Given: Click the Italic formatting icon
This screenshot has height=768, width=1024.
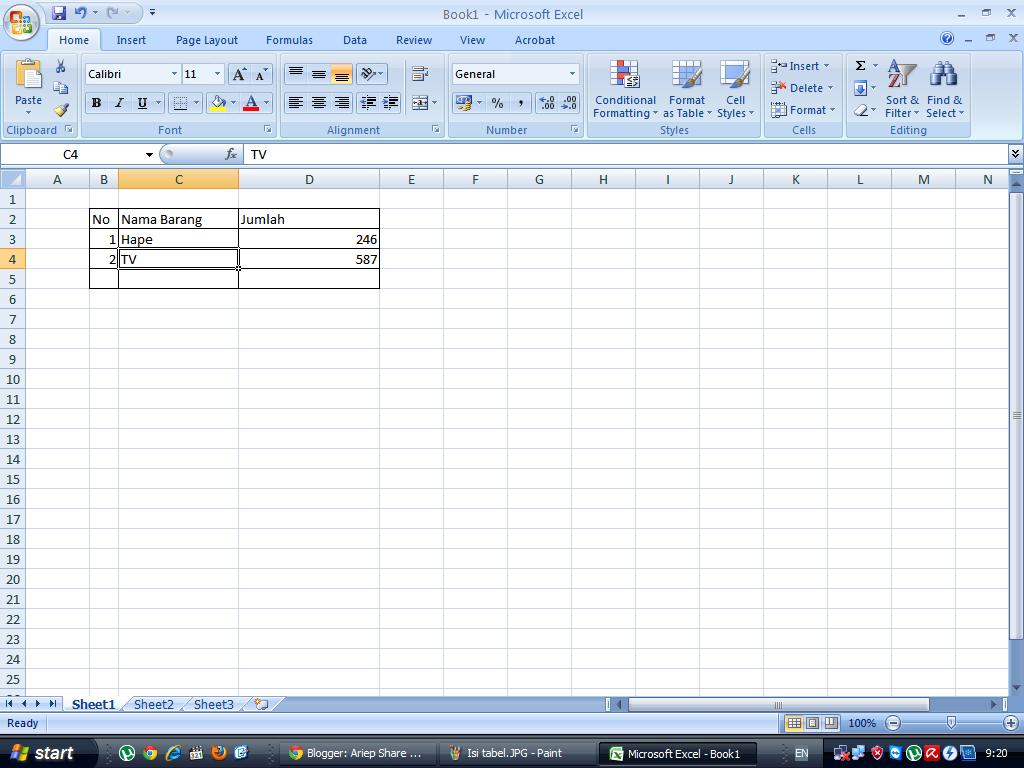Looking at the screenshot, I should 119,103.
